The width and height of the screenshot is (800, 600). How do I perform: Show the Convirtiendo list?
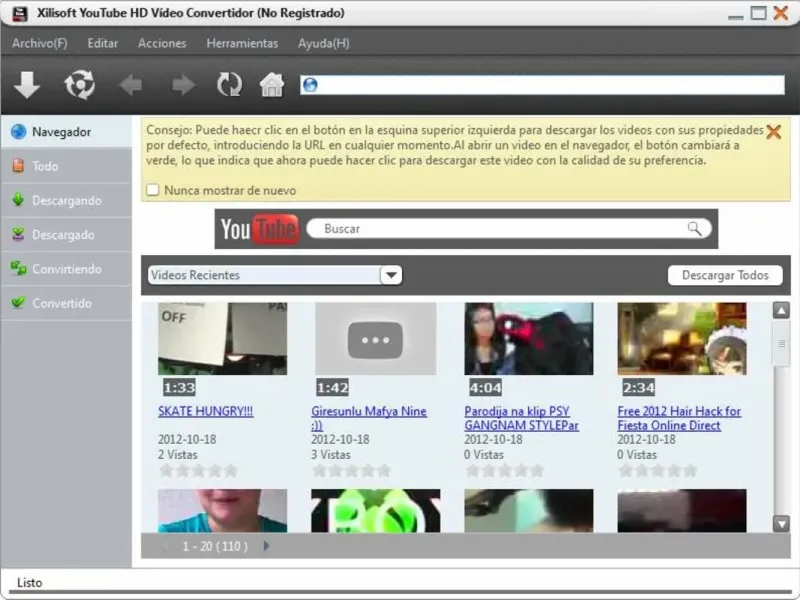(66, 269)
